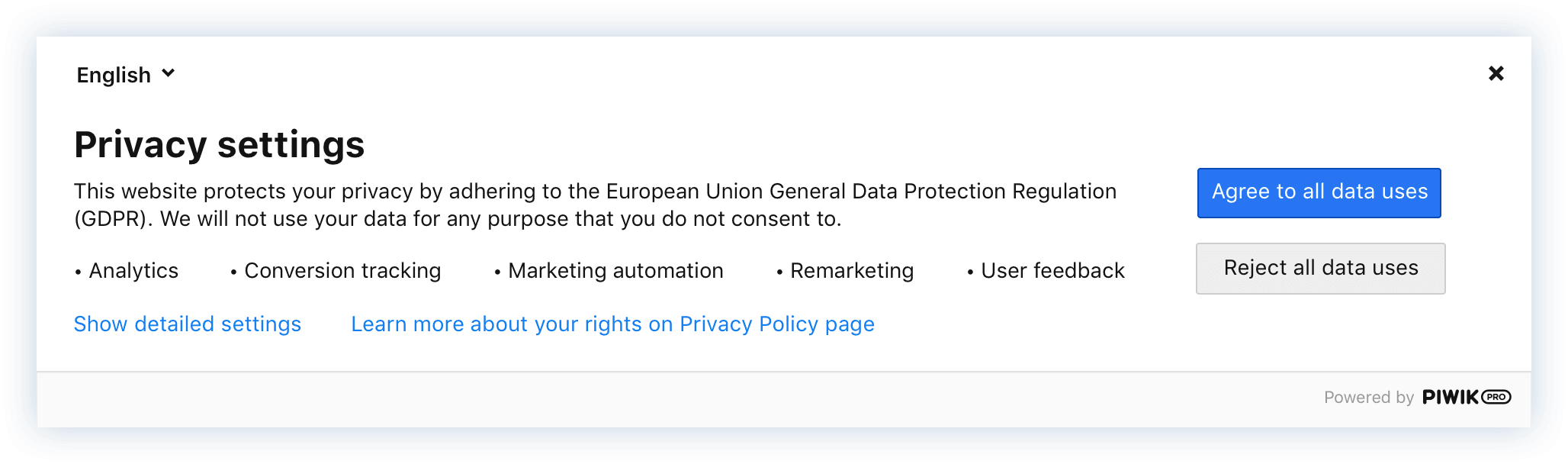Click the PRO badge next to Piwik
Image resolution: width=1568 pixels, height=464 pixels.
(1496, 397)
